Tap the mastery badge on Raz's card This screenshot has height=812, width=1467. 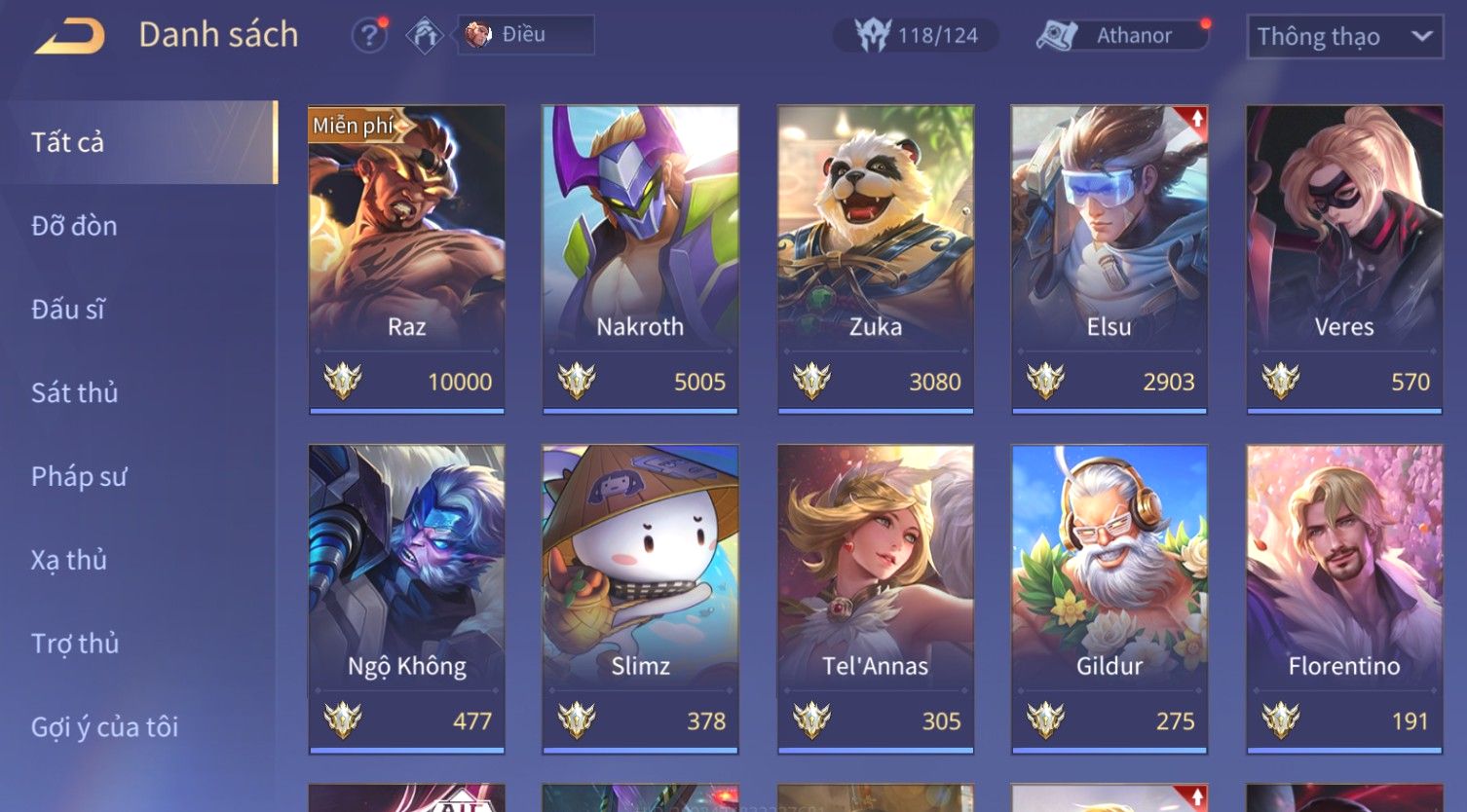pyautogui.click(x=343, y=381)
